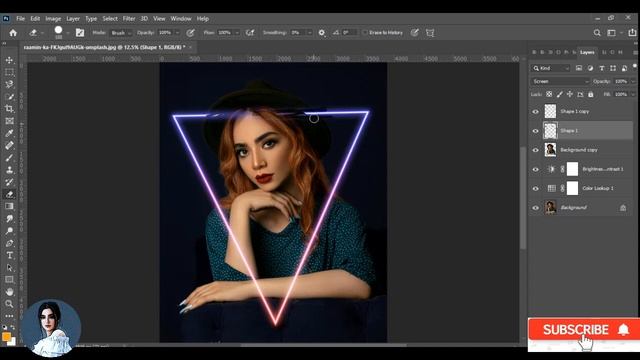This screenshot has width=640, height=360.
Task: Toggle pressure for opacity icon
Action: pos(190,33)
